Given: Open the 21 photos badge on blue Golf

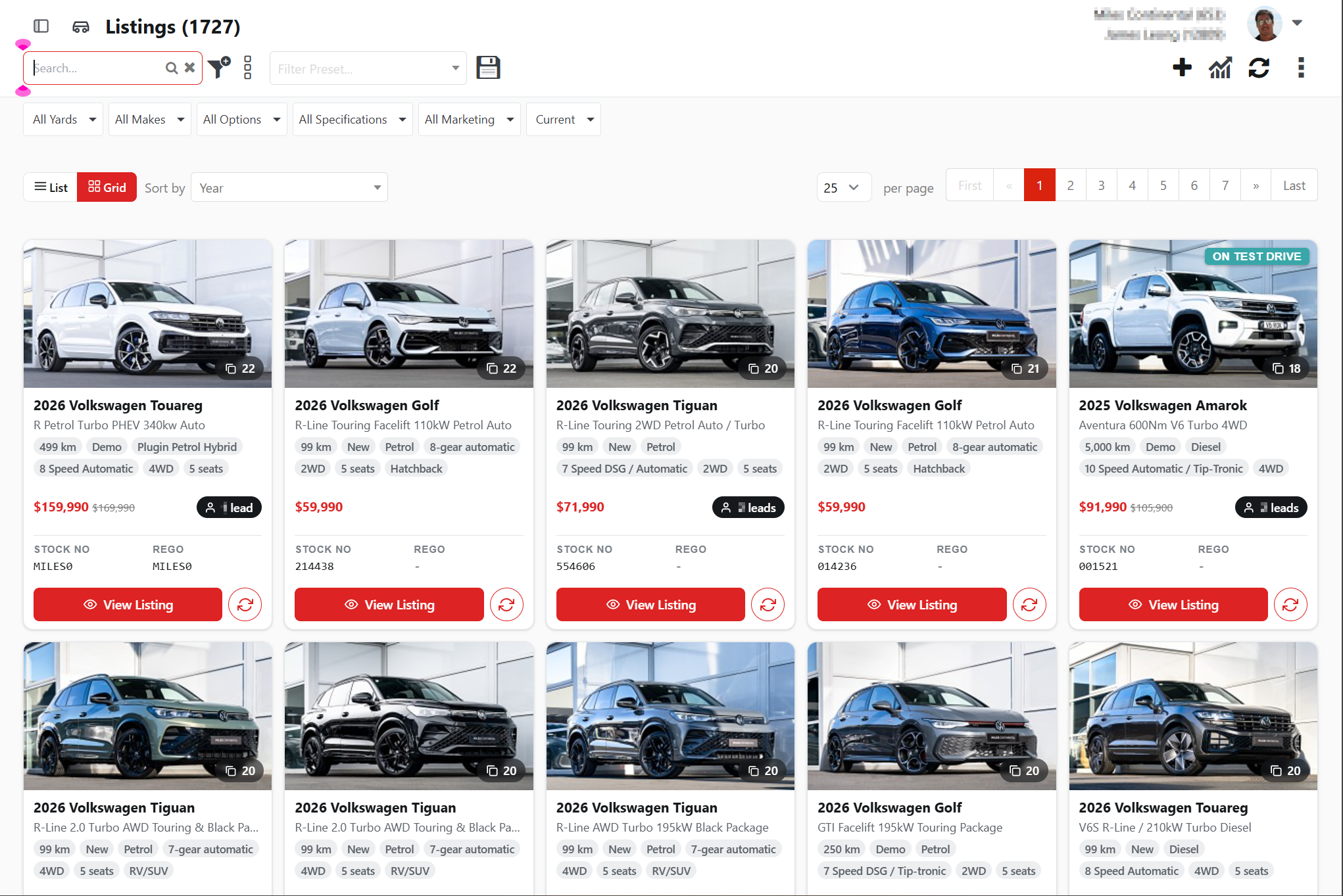Looking at the screenshot, I should [1025, 369].
